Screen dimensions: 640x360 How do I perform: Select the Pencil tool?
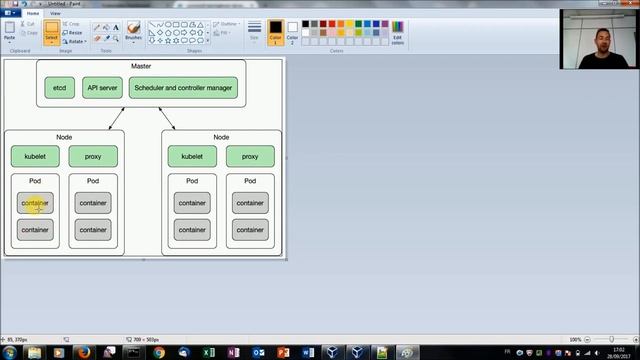point(97,28)
